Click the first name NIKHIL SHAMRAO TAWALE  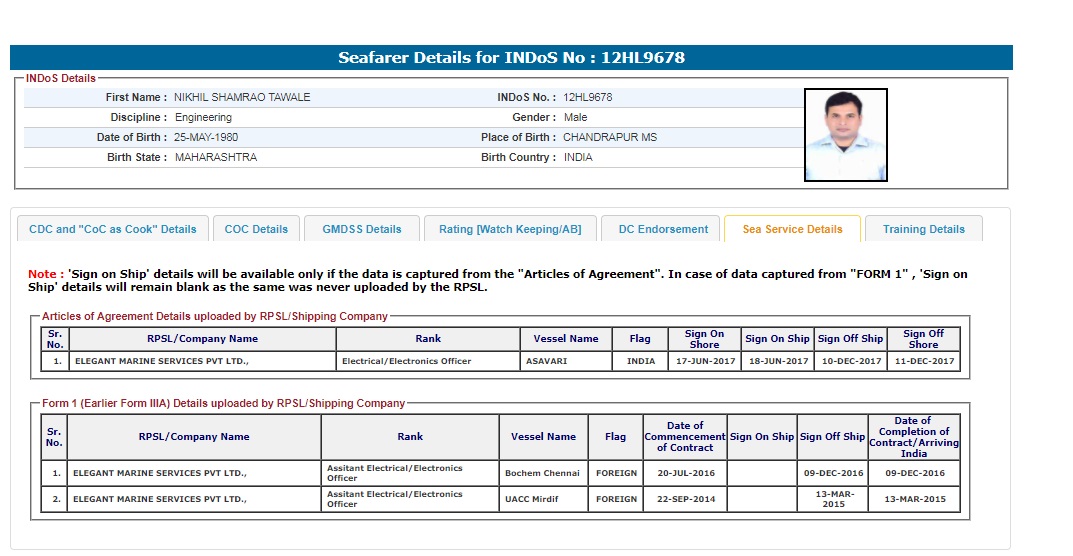click(x=242, y=97)
